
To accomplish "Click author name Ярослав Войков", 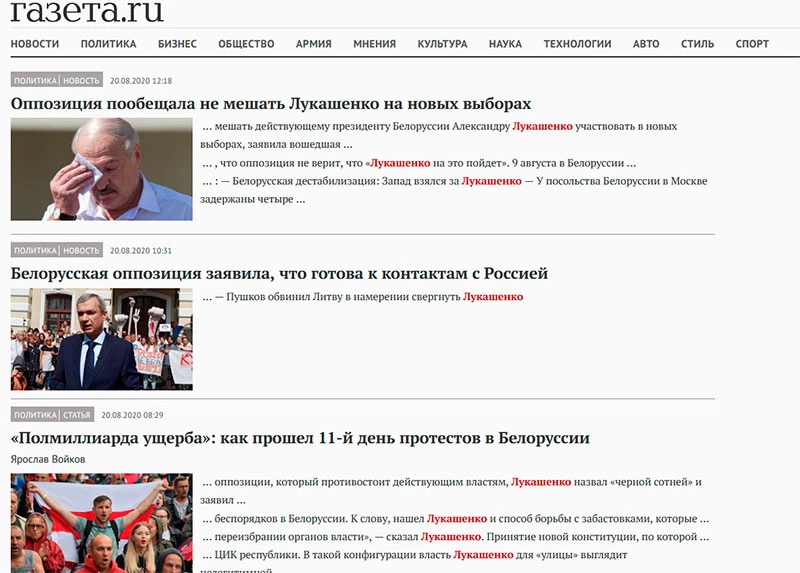I will tap(48, 459).
